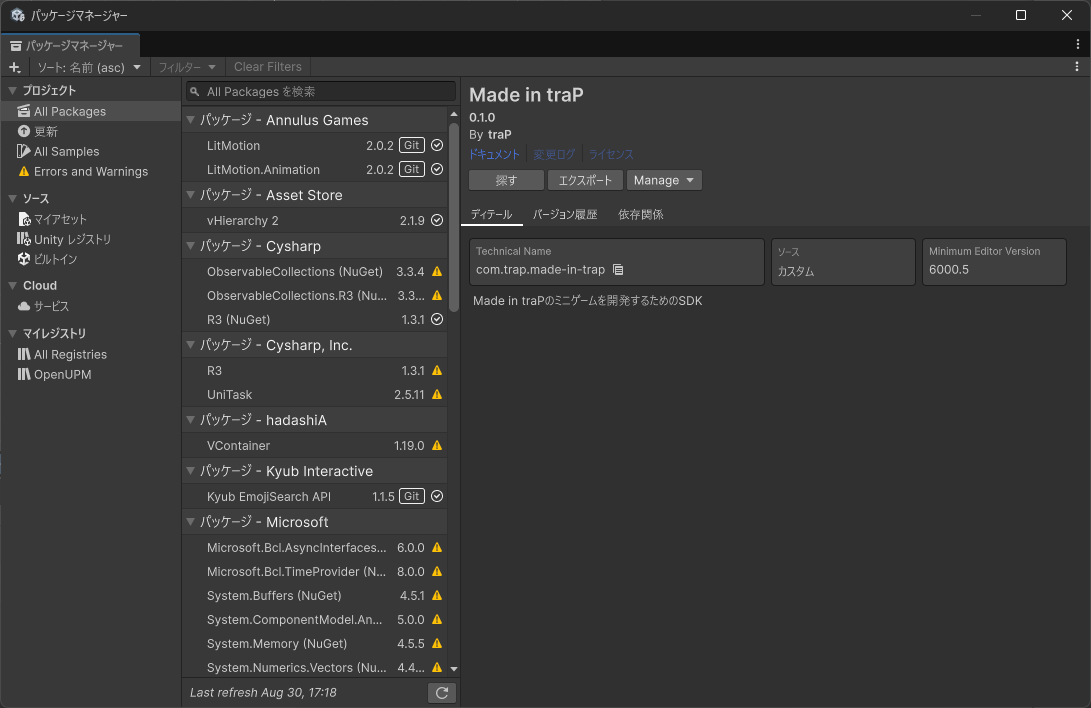Open the ライセンス link

611,154
